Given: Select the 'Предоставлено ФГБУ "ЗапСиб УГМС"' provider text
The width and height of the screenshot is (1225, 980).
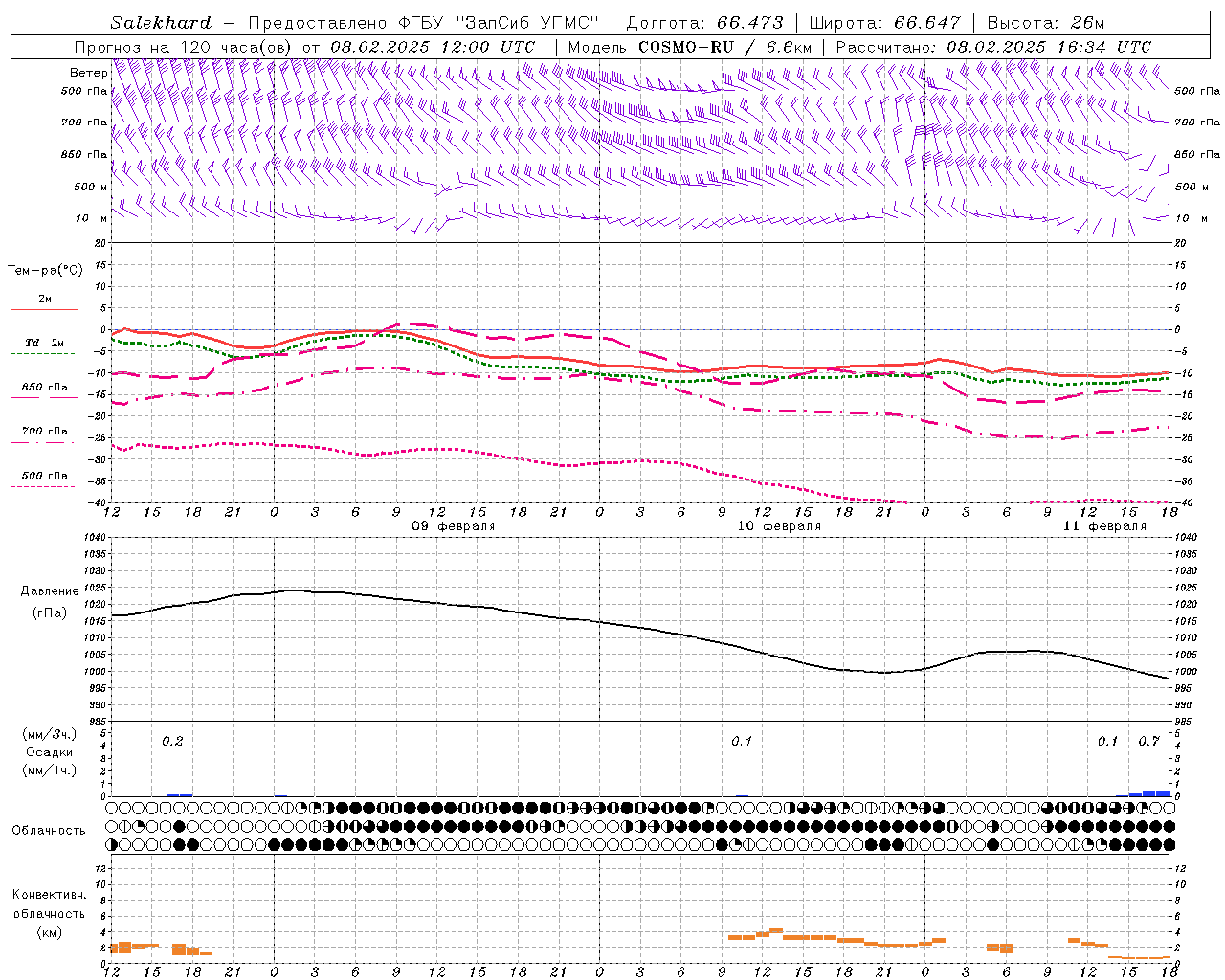Looking at the screenshot, I should [423, 23].
